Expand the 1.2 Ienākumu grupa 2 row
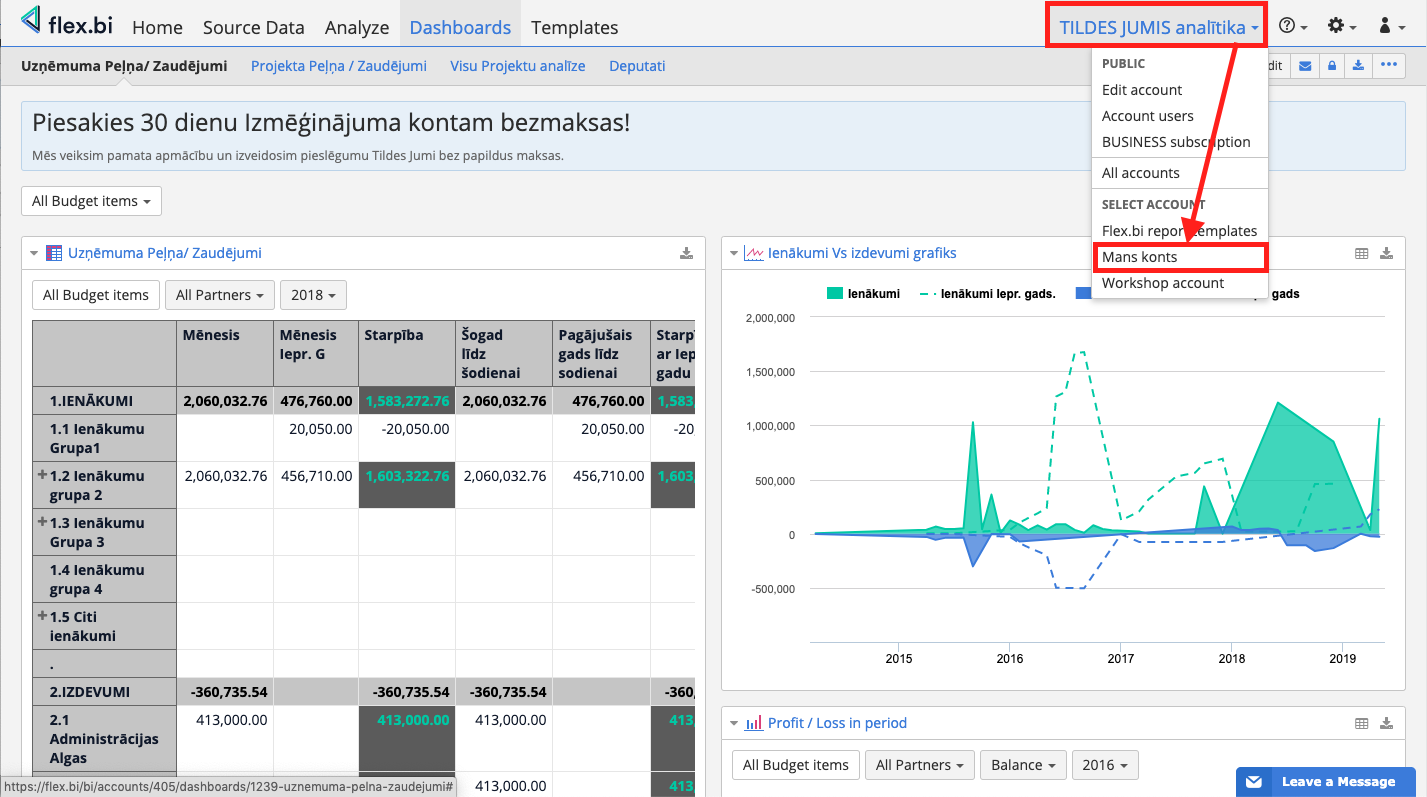Viewport: 1427px width, 797px height. coord(42,475)
